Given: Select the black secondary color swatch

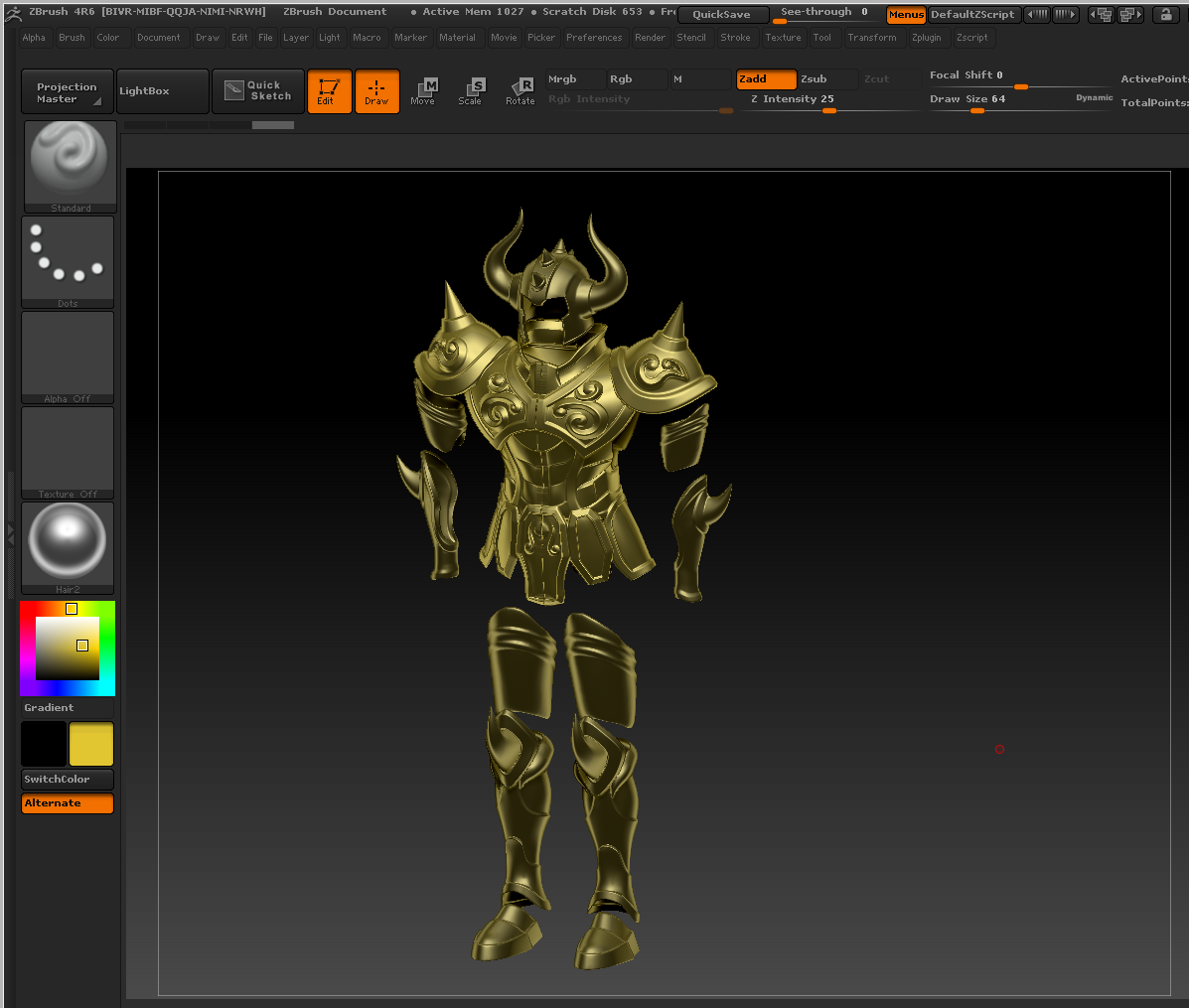Looking at the screenshot, I should coord(44,744).
